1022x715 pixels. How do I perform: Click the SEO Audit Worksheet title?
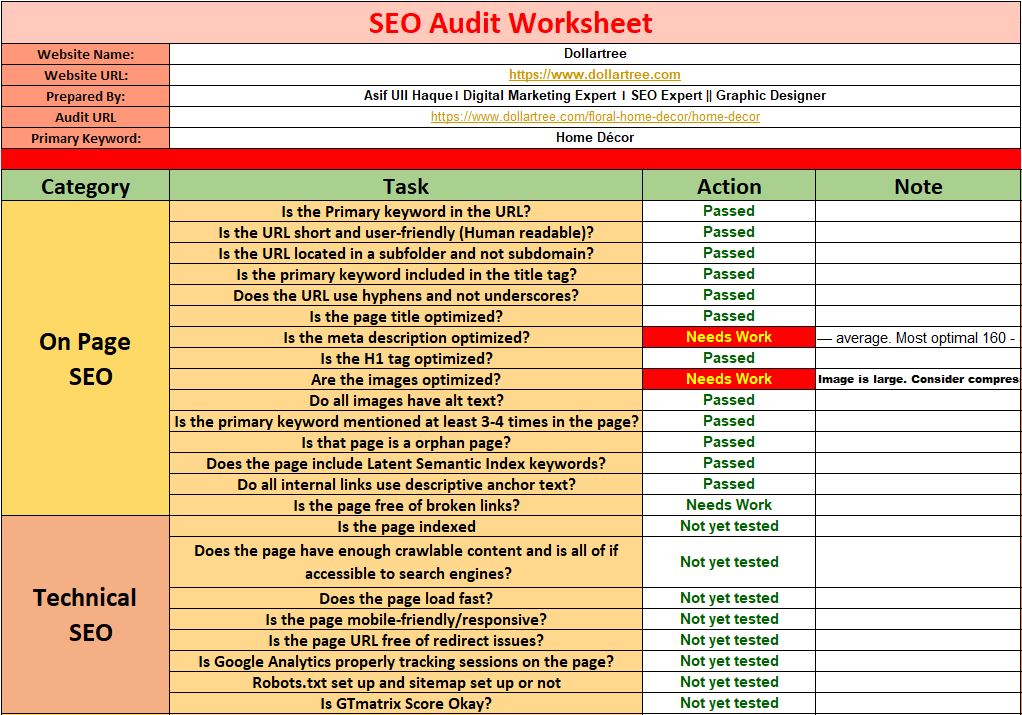[511, 23]
